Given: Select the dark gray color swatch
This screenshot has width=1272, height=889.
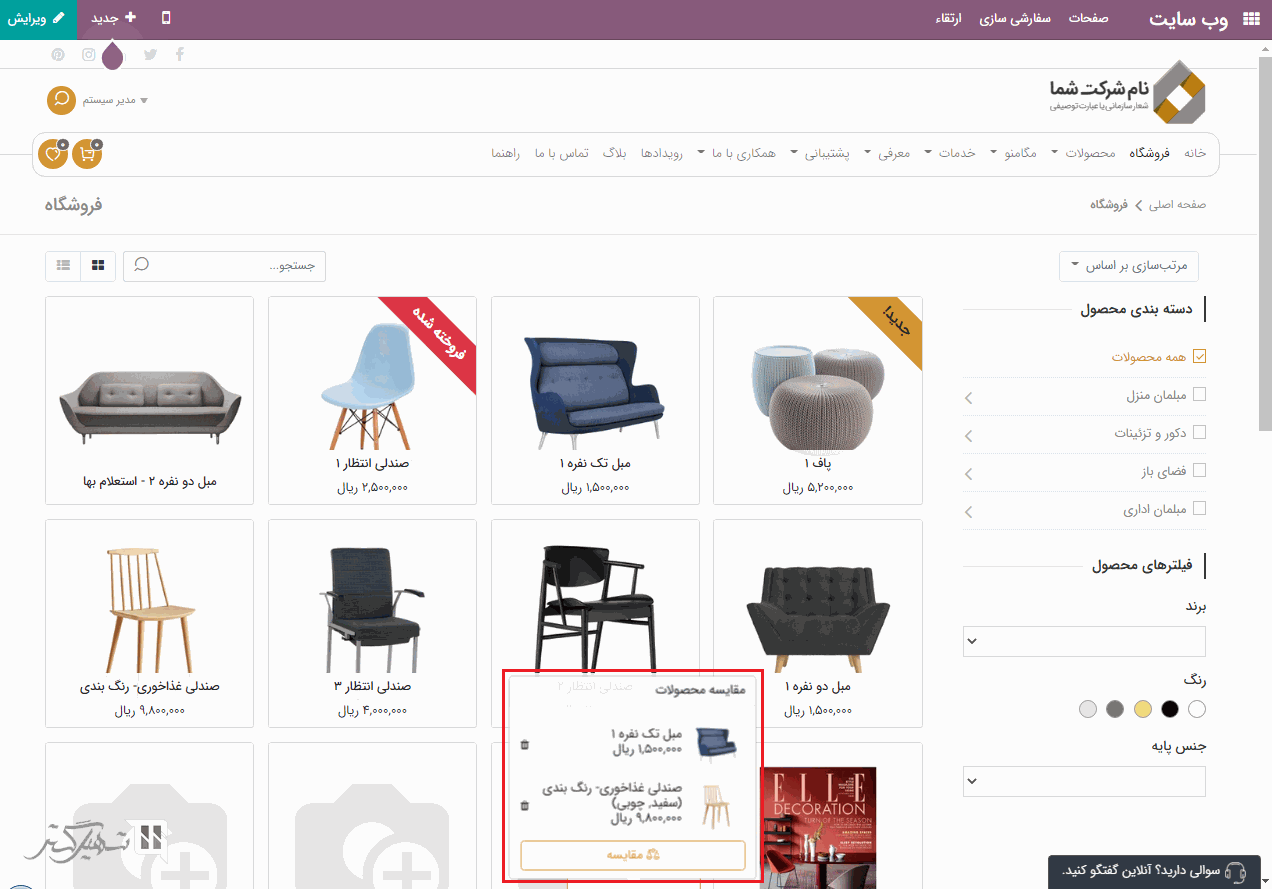Looking at the screenshot, I should tap(1116, 709).
